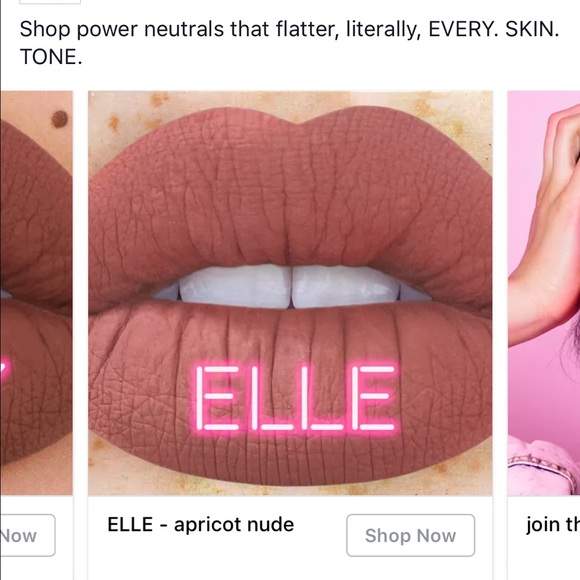Screen dimensions: 580x580
Task: Click the partially visible Now button on left card
Action: (27, 535)
